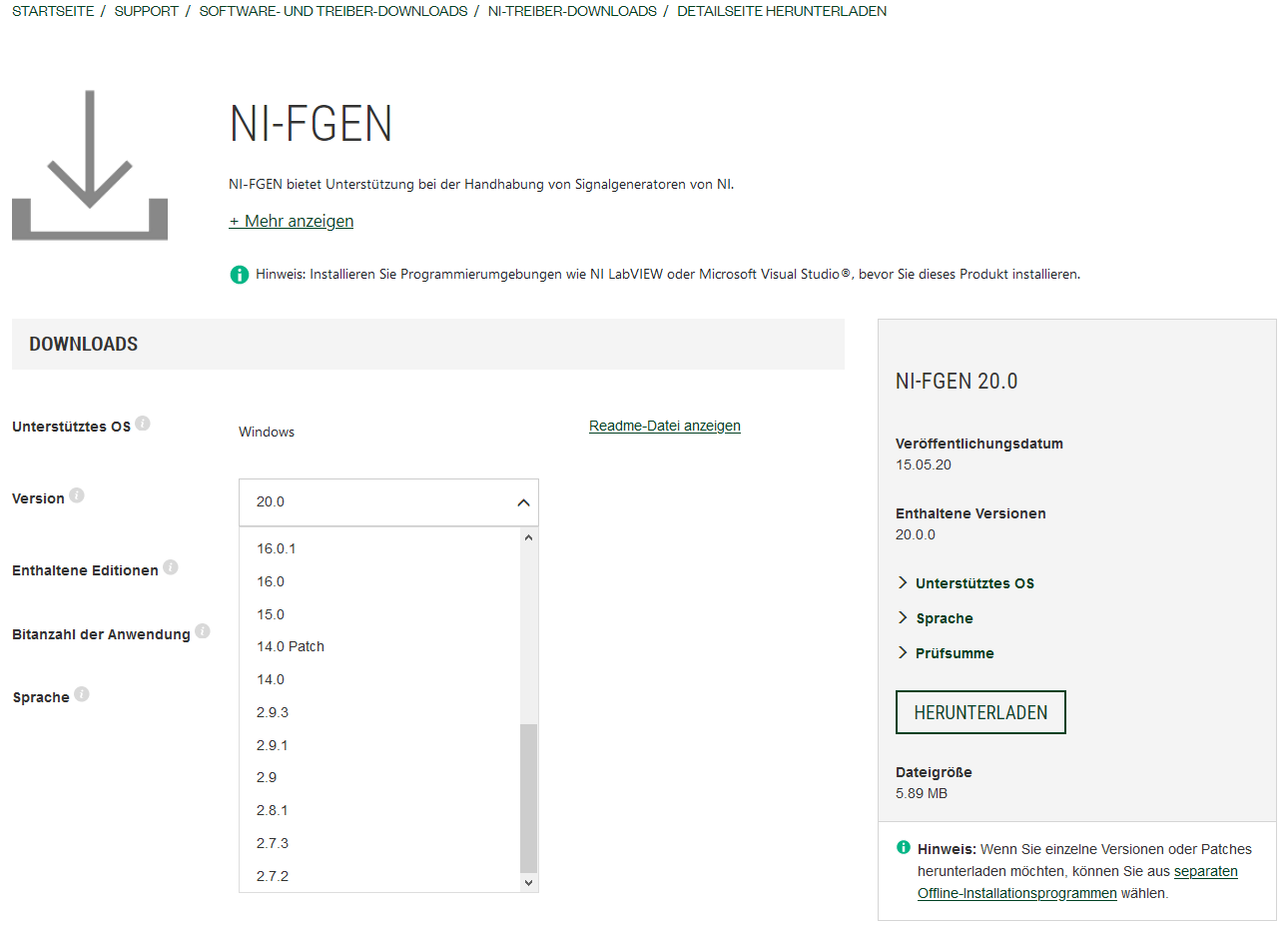Click the large download icon beside NI-FGEN
The height and width of the screenshot is (931, 1288).
tap(90, 165)
